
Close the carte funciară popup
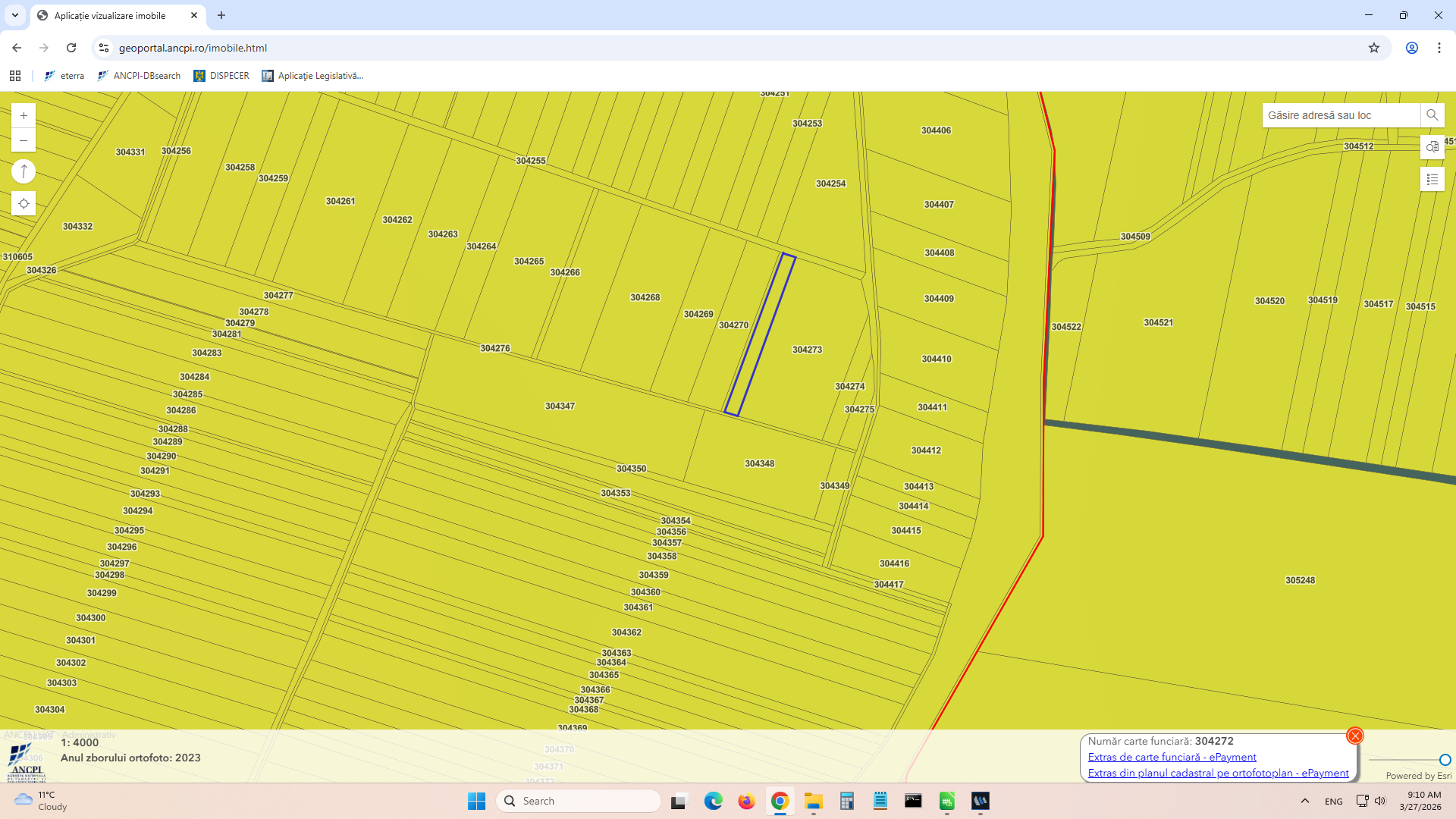(x=1354, y=736)
